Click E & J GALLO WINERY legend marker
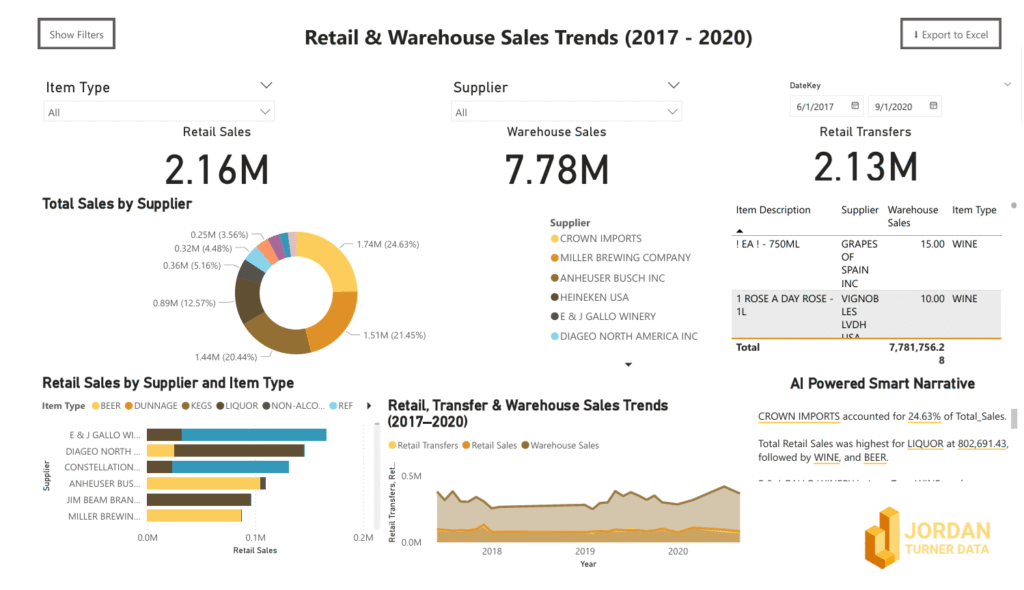This screenshot has height=590, width=1024. (554, 316)
